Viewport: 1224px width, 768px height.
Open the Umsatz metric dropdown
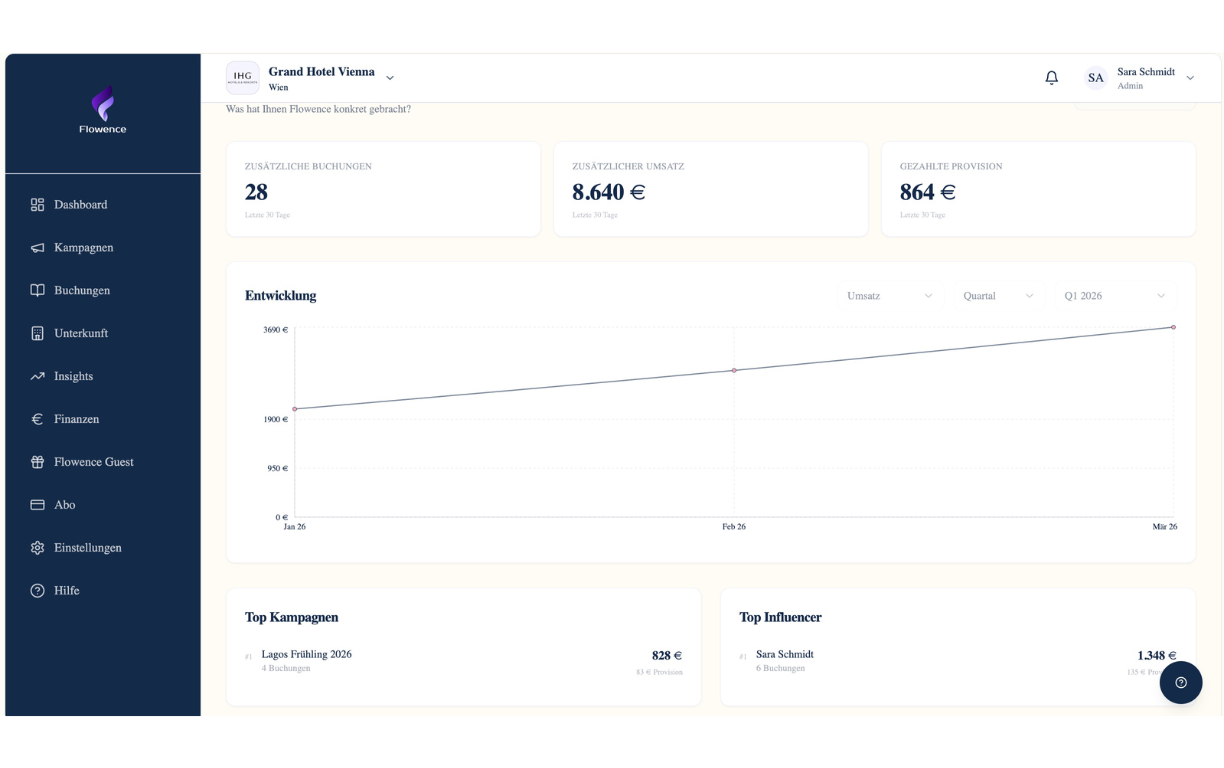point(889,296)
